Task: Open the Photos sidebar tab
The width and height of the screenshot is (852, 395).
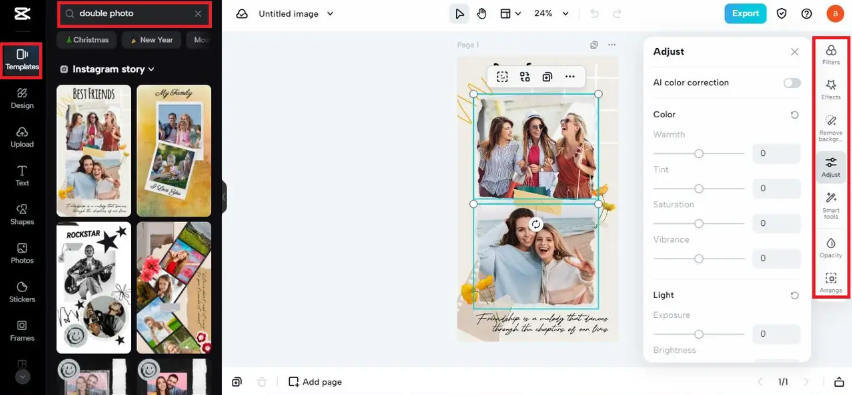Action: (22, 254)
